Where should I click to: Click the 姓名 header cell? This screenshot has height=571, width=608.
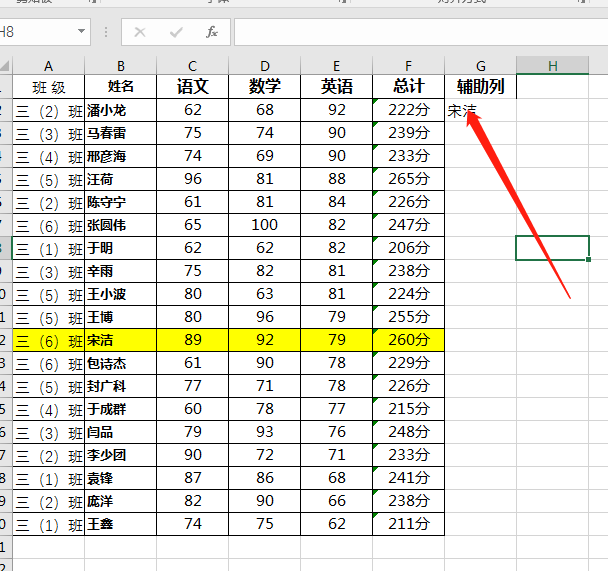pos(121,87)
